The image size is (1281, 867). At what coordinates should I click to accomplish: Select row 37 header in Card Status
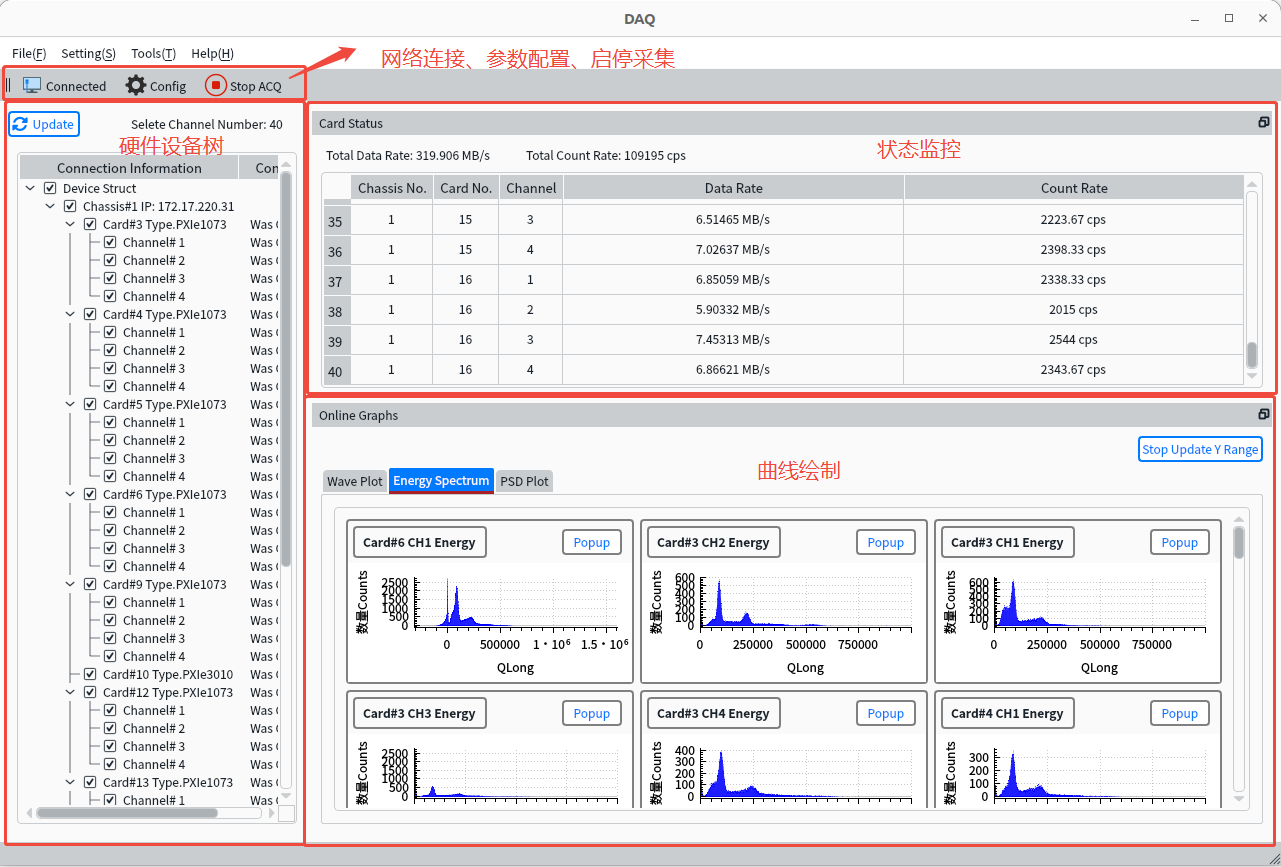335,282
